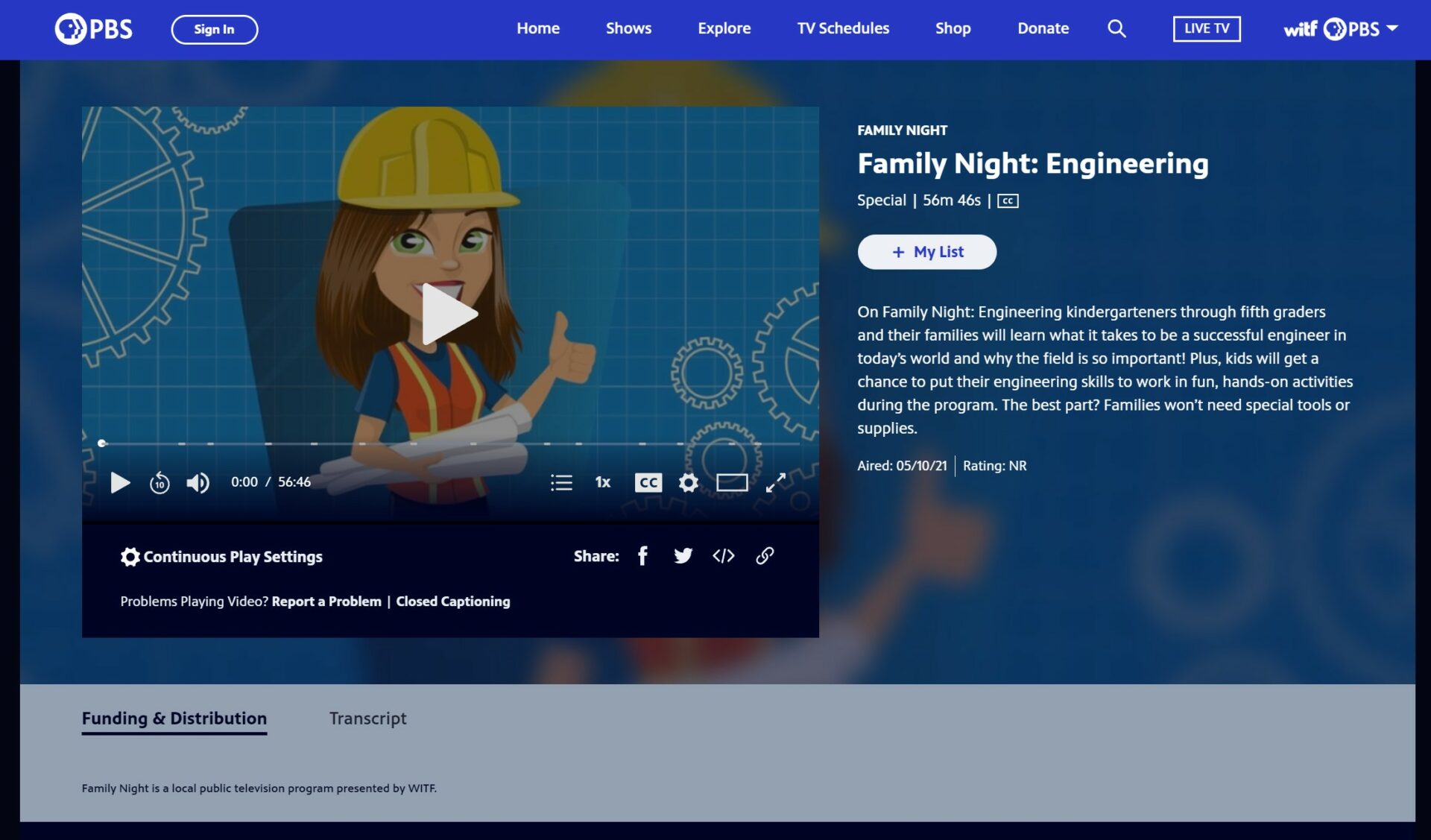Click the FAMILY NIGHT show link
Image resolution: width=1431 pixels, height=840 pixels.
(903, 130)
